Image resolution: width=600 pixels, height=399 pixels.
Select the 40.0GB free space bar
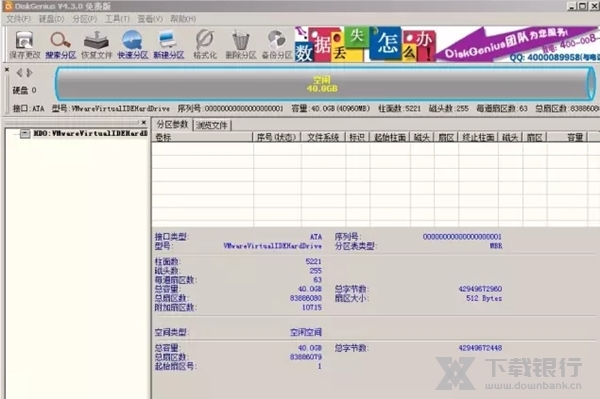(x=324, y=84)
